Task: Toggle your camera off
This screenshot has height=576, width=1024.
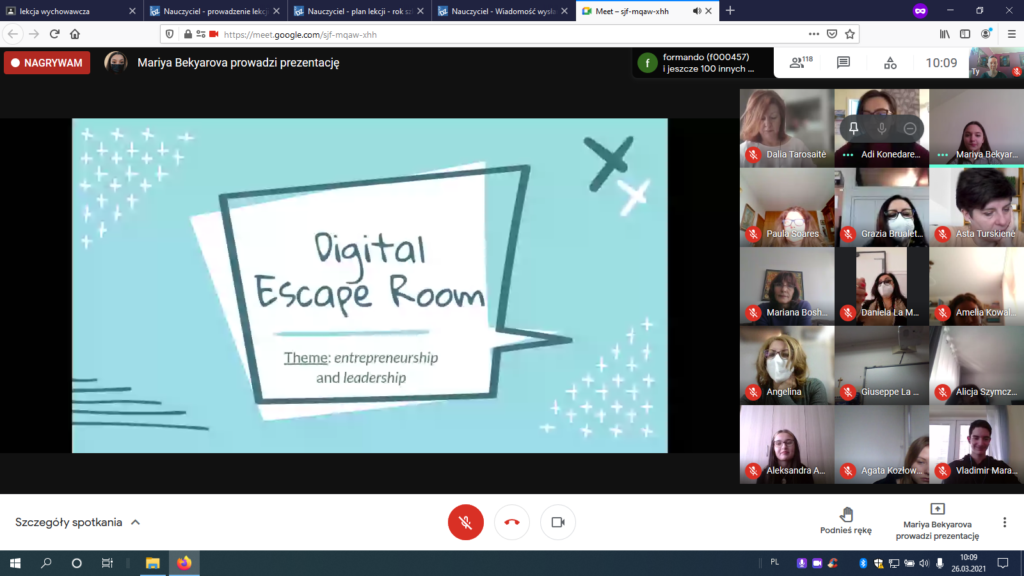Action: coord(558,522)
